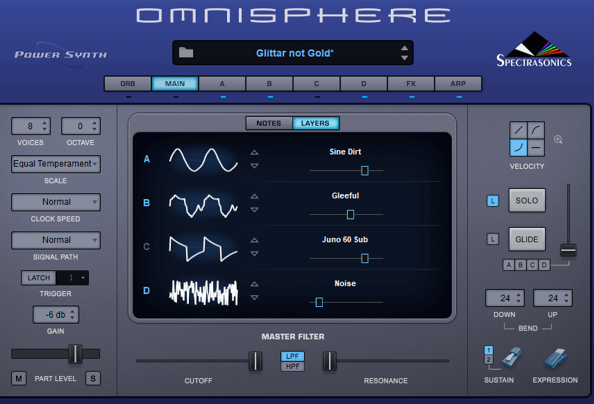
Task: Step to the previous patch with up arrow
Action: click(x=404, y=48)
